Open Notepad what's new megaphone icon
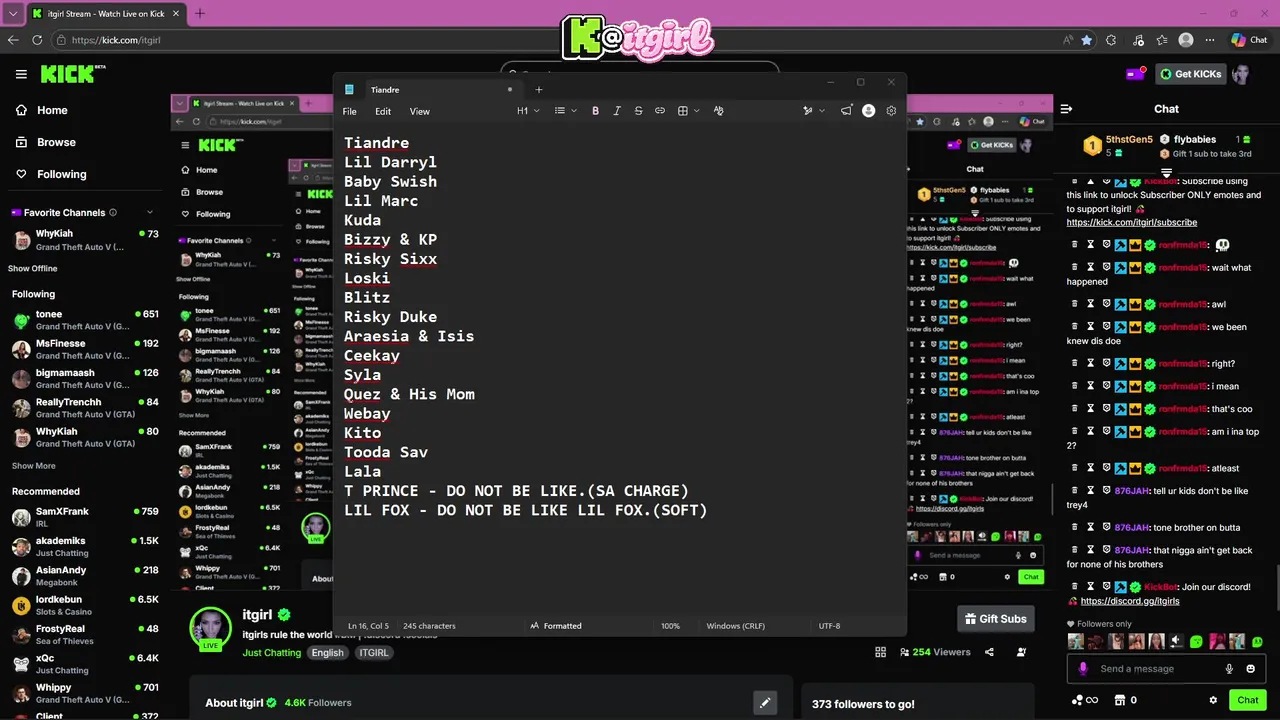Viewport: 1280px width, 720px height. pyautogui.click(x=846, y=111)
